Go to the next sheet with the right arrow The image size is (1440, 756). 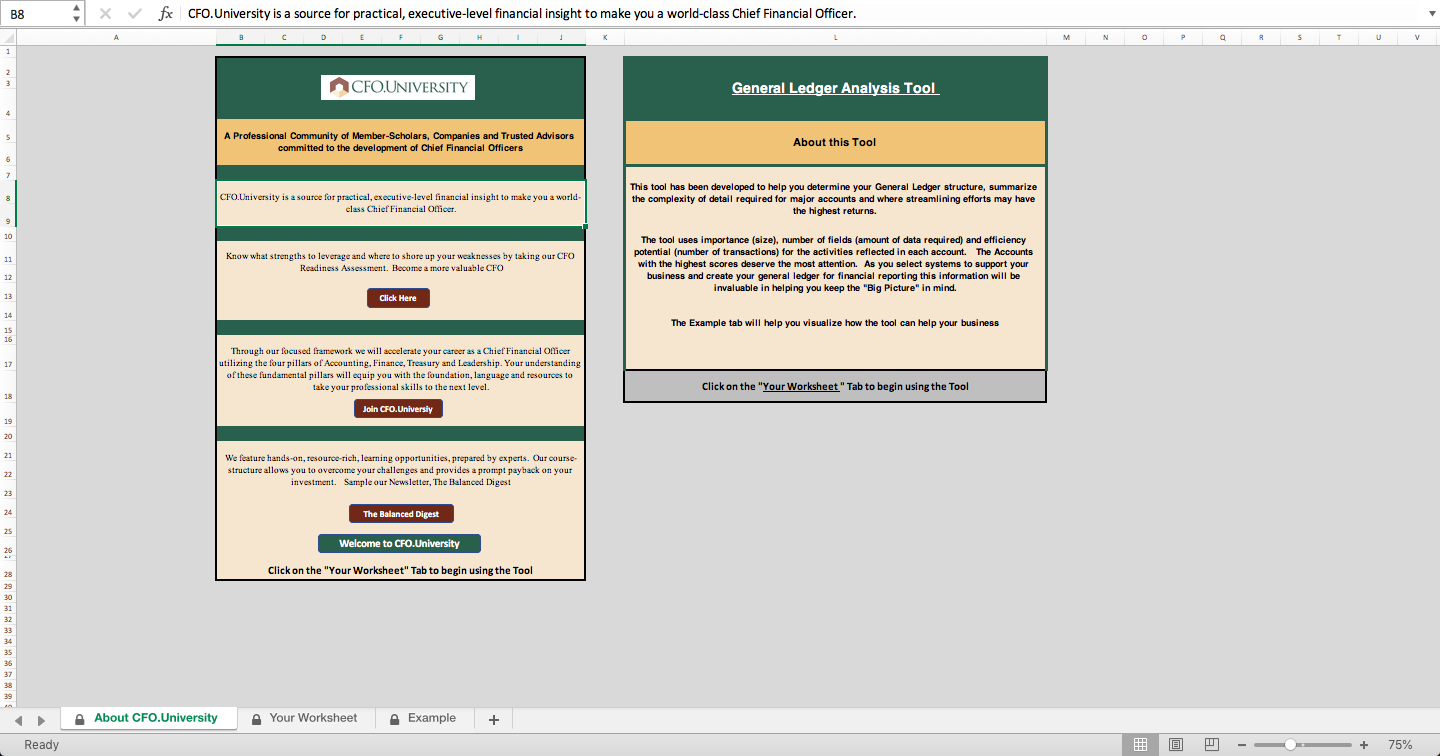click(x=41, y=720)
